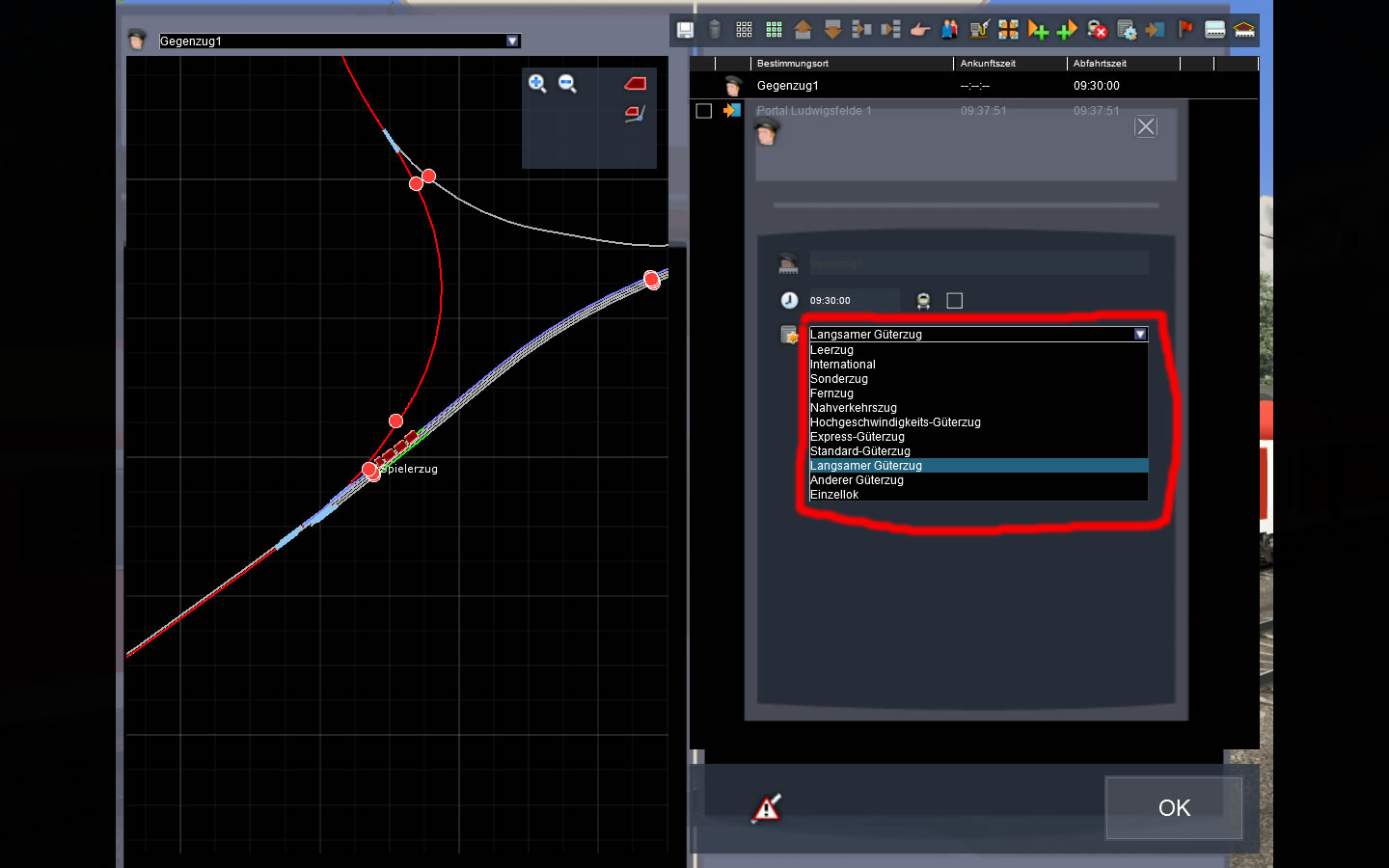Click the Abfahrtszeit column header

point(1100,64)
